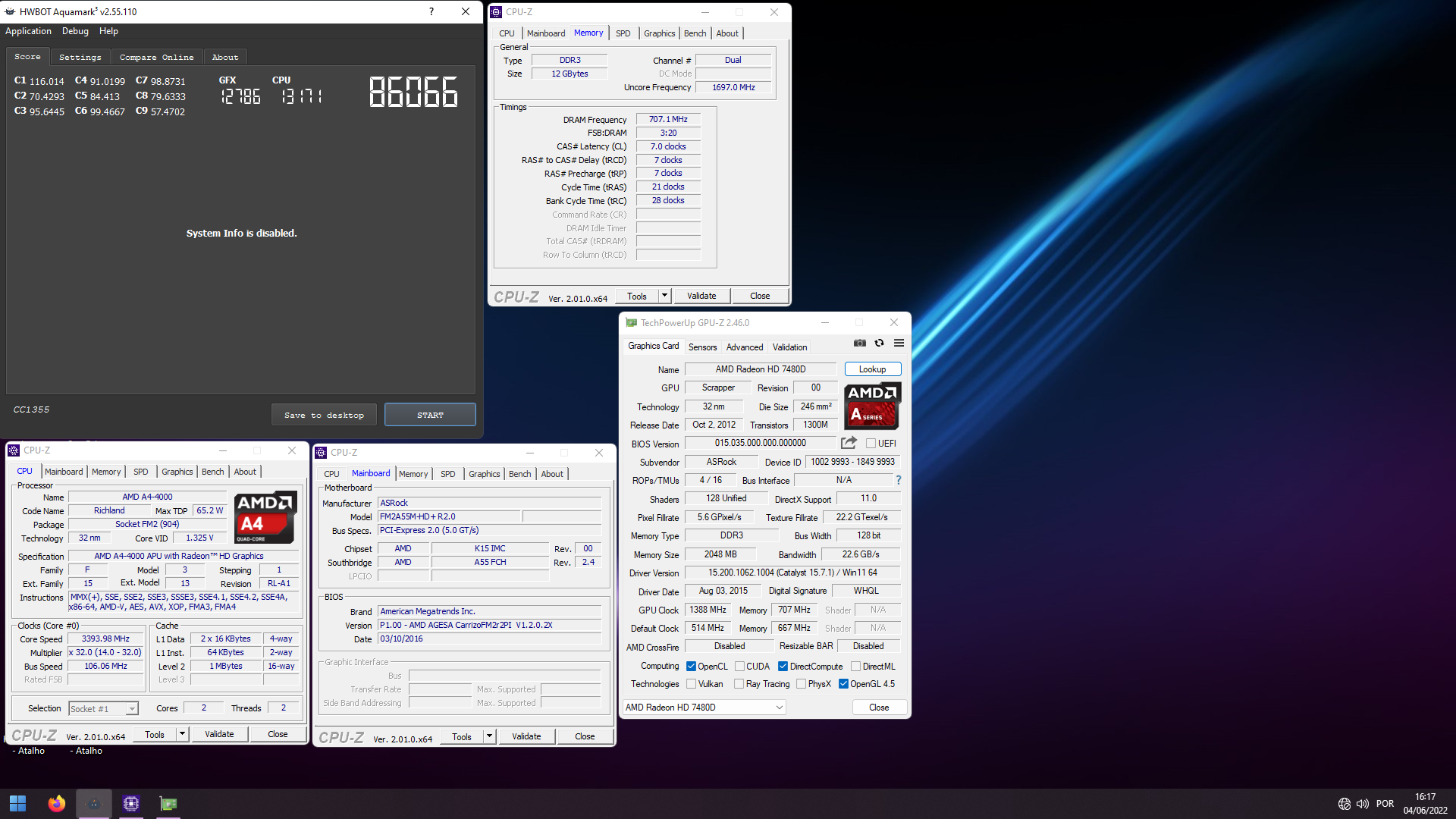1456x819 pixels.
Task: Open the Help menu in HWBOT Aquamark
Action: tap(108, 31)
